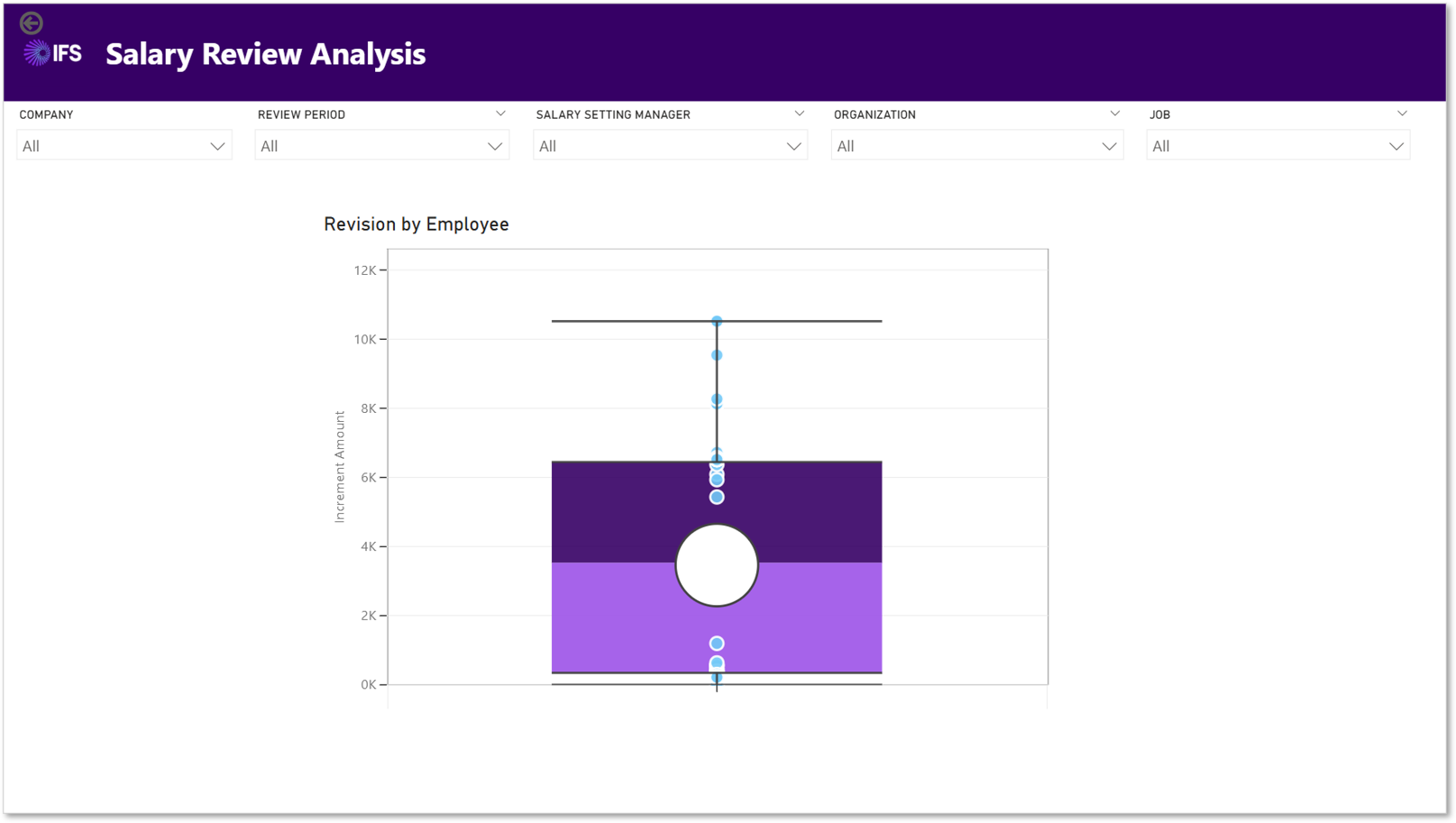Open the COMPANY dropdown
The image size is (1456, 823).
(124, 146)
